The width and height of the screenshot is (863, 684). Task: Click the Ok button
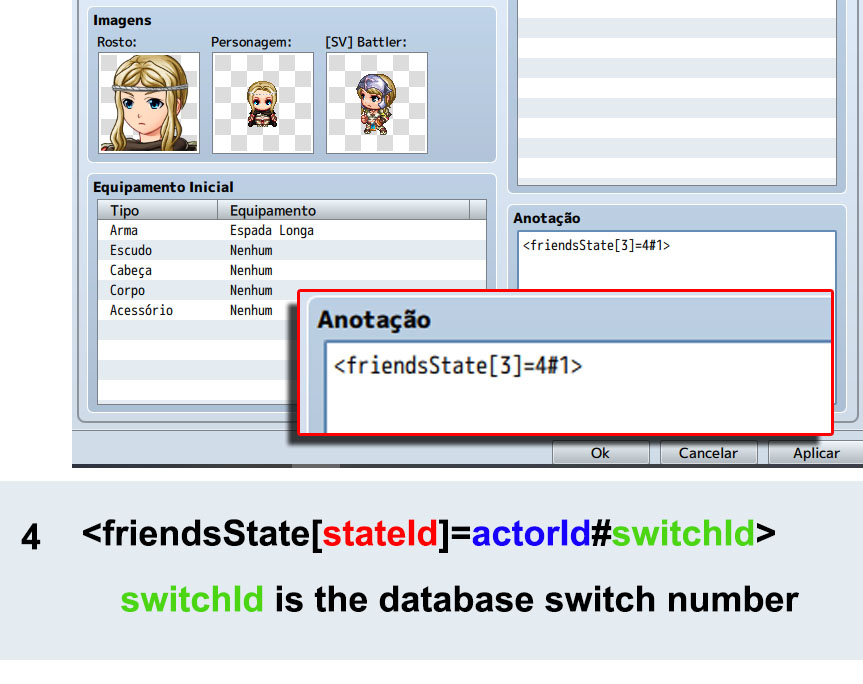(x=600, y=453)
